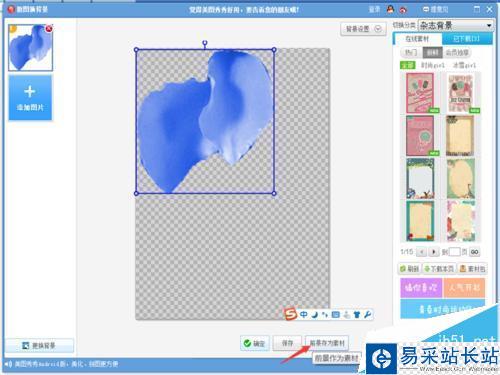Viewport: 500px width, 375px height.
Task: Open the 杂志背景 category combo box
Action: click(456, 25)
